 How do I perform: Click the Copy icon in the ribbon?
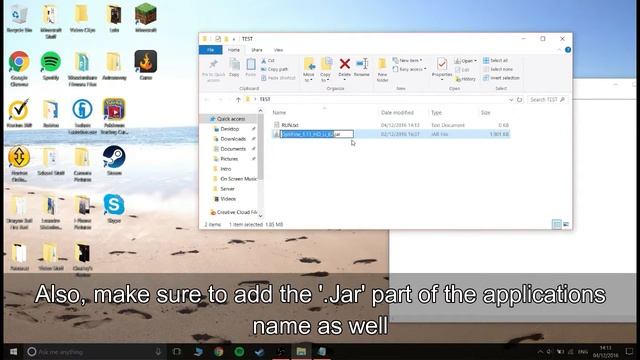pyautogui.click(x=234, y=64)
